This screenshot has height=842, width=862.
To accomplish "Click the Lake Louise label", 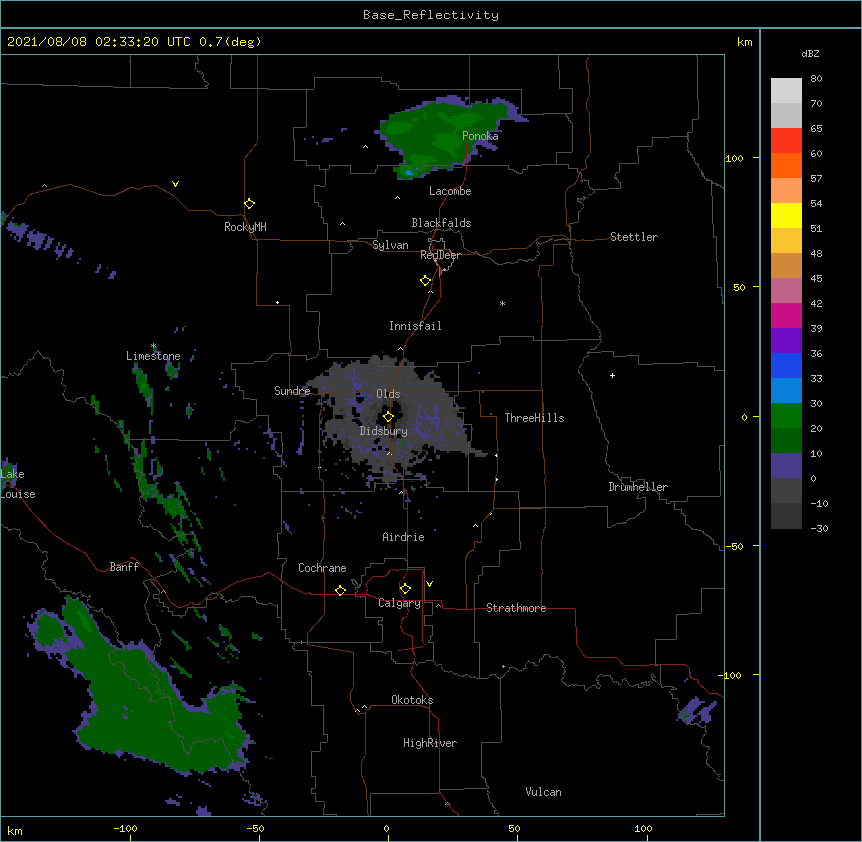I will pos(17,484).
